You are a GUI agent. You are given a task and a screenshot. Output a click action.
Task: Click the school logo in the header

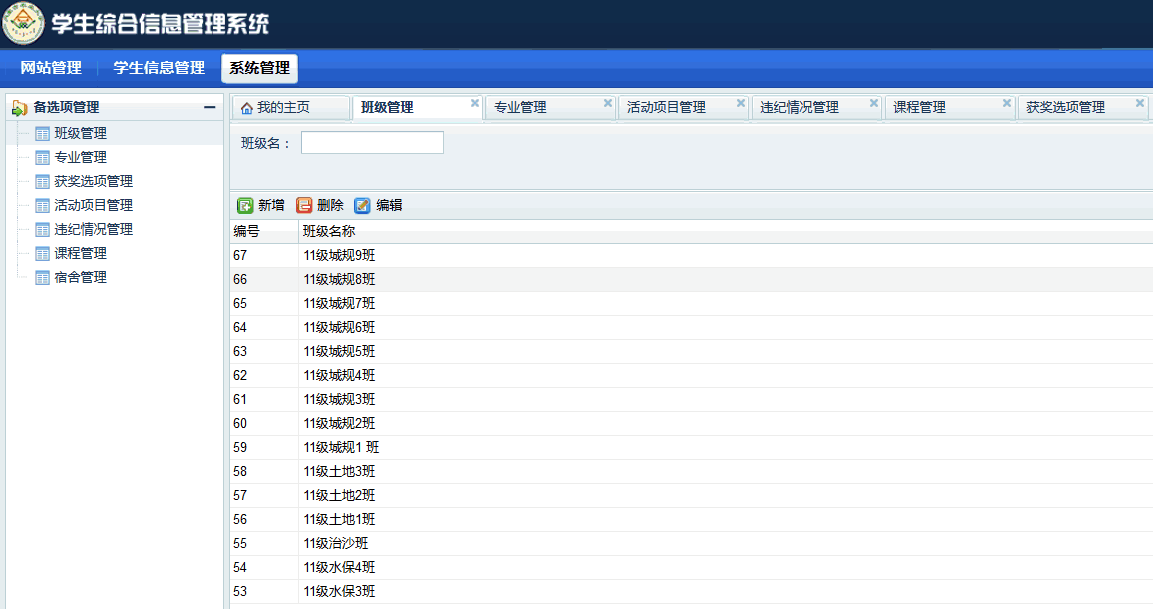[23, 24]
